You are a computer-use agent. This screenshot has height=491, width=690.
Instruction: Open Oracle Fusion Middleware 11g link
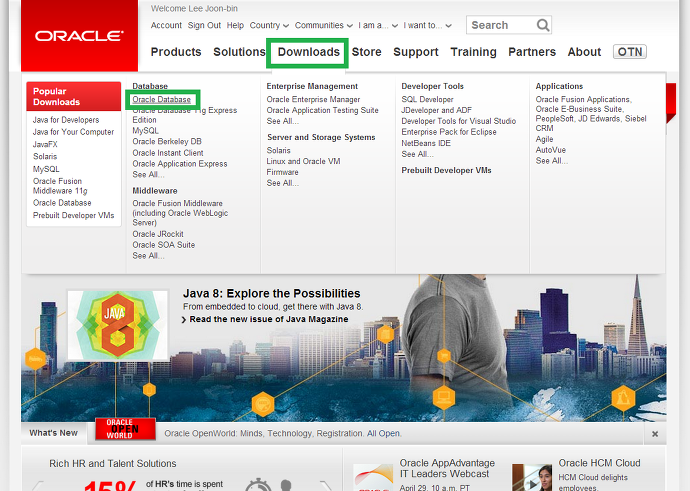[x=60, y=186]
